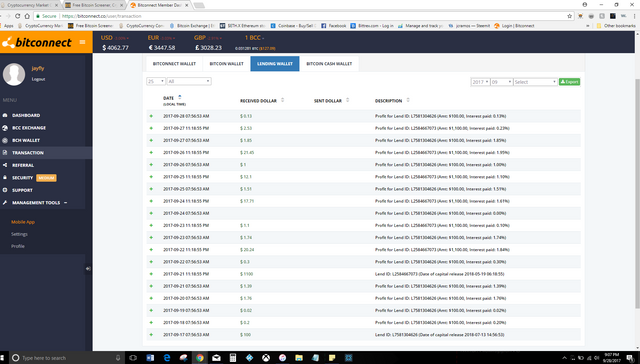This screenshot has width=640, height=364.
Task: Open Other bookmarks folder
Action: 616,26
